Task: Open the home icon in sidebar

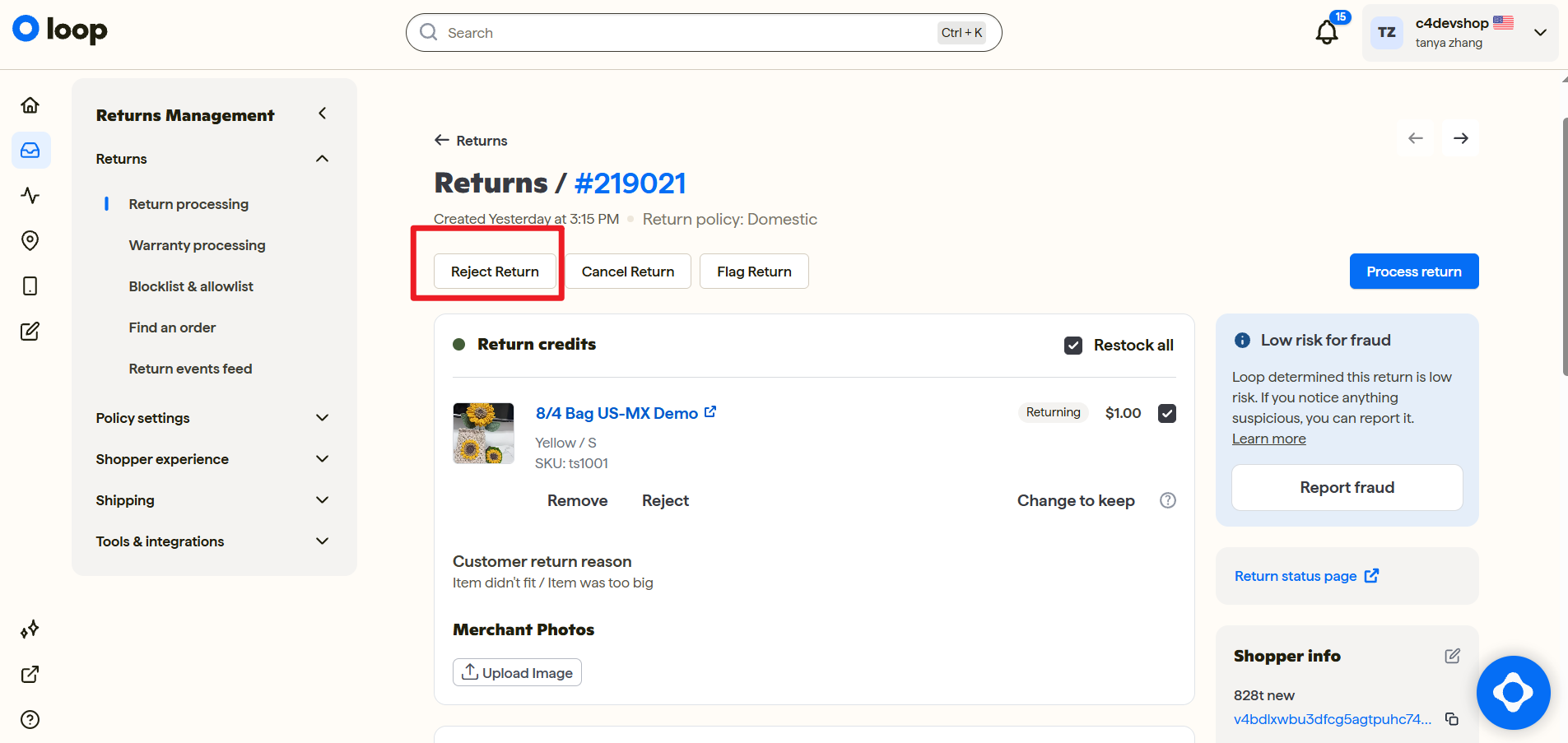Action: pos(30,105)
